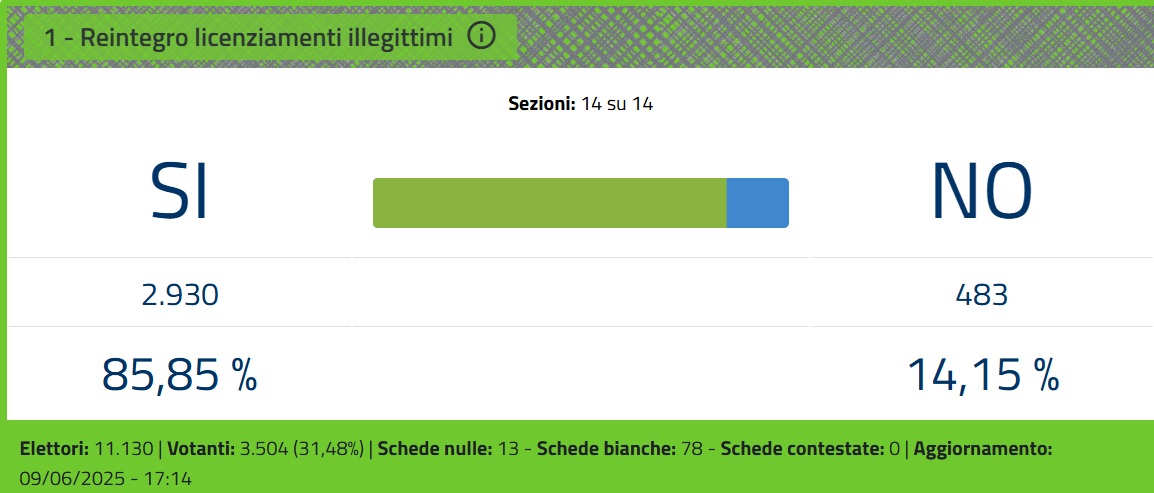Viewport: 1154px width, 493px height.
Task: Click the Votanti 3.504 (31,48%) figure
Action: click(266, 449)
